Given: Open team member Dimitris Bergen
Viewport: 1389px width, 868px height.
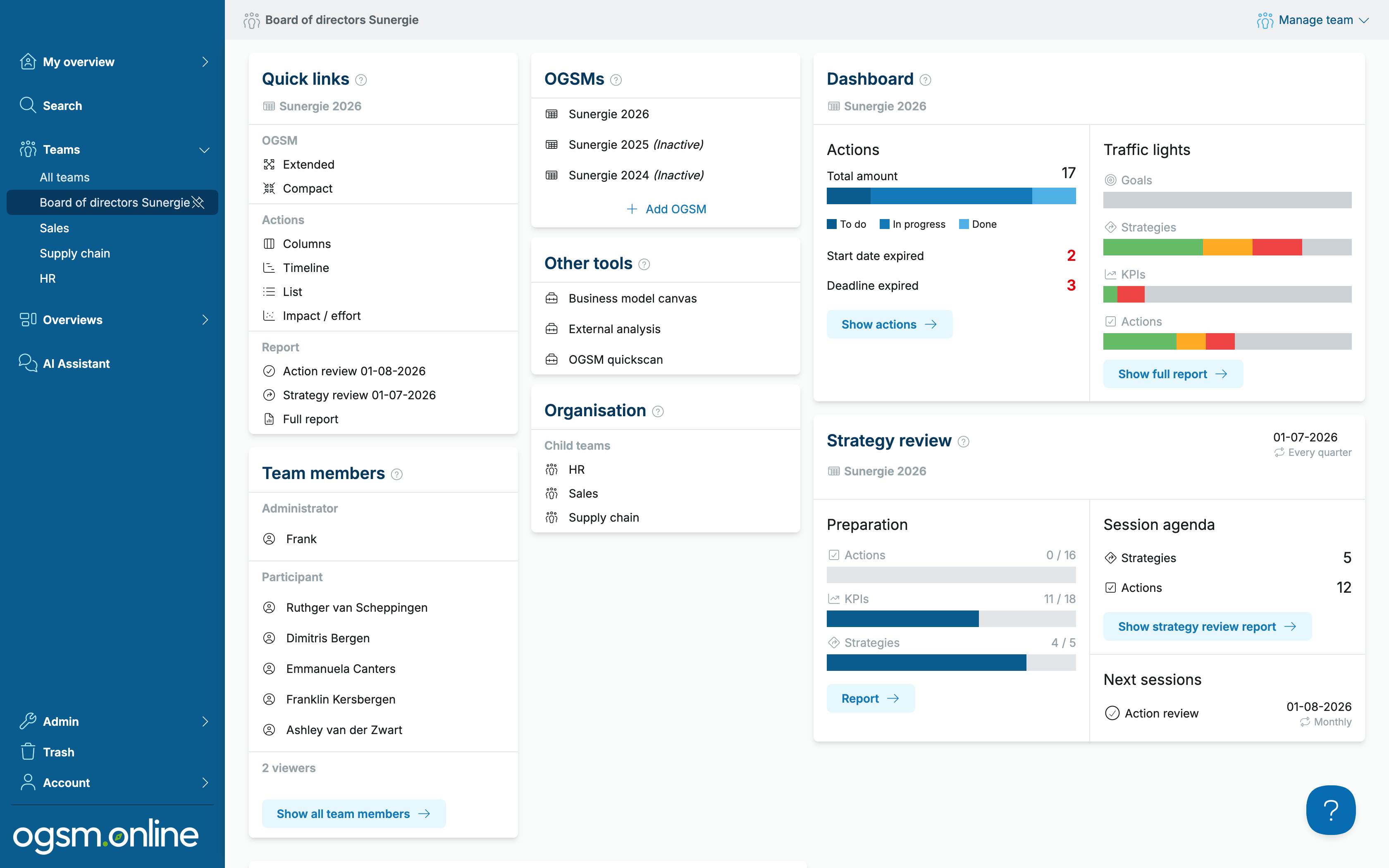Looking at the screenshot, I should 328,638.
